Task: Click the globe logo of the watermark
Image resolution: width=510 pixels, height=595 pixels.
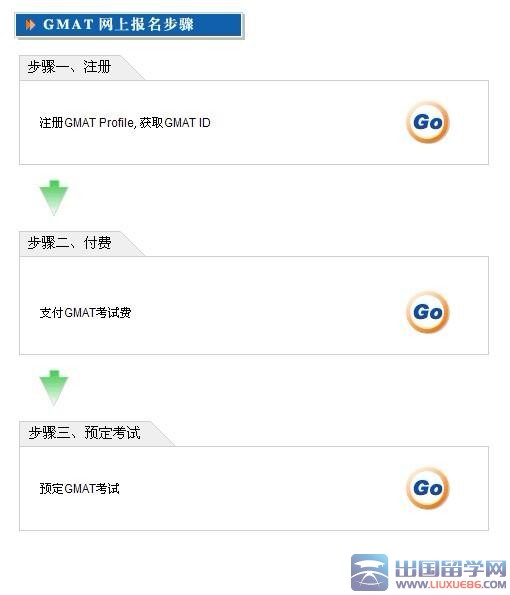Action: coord(369,572)
